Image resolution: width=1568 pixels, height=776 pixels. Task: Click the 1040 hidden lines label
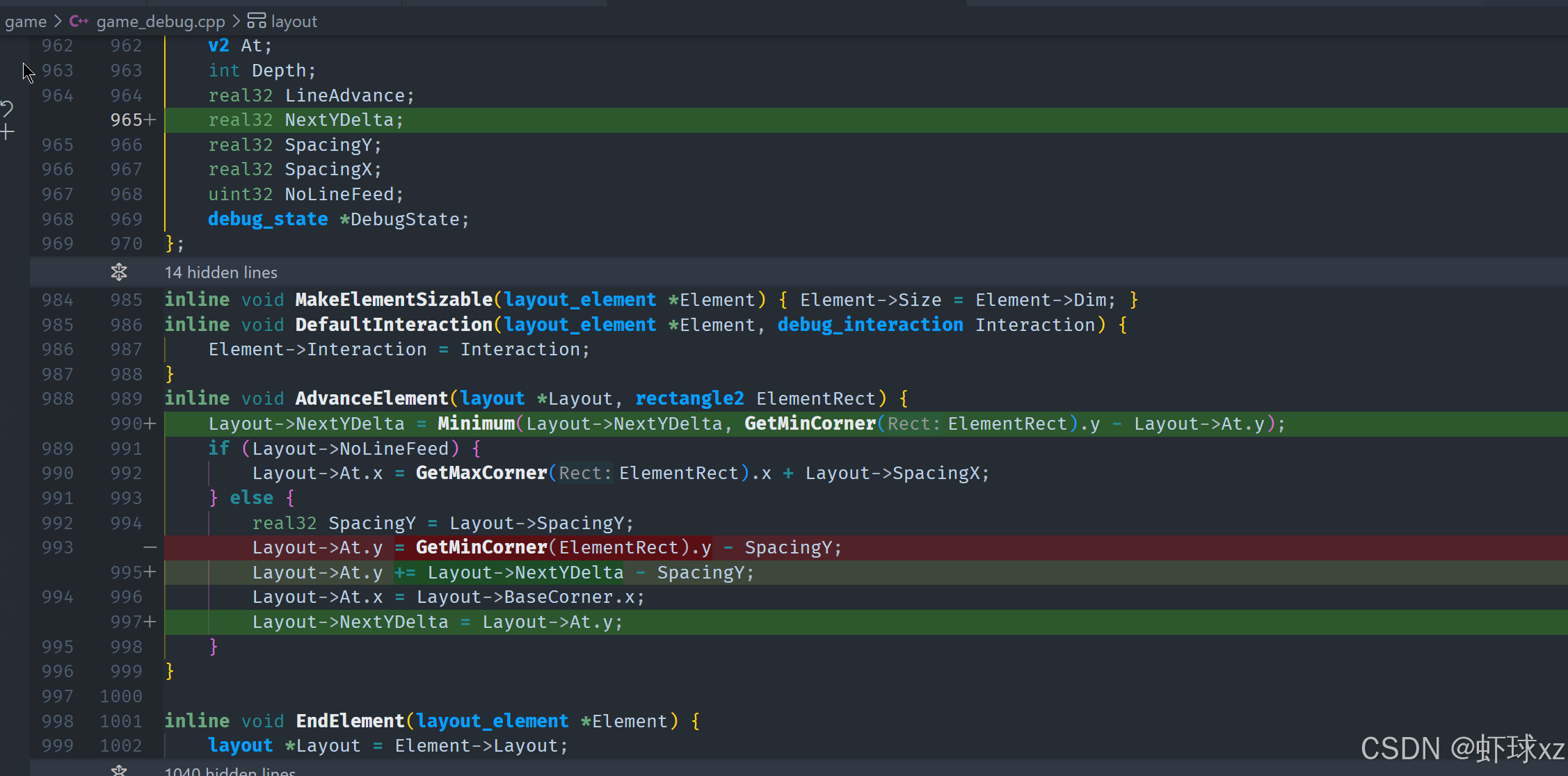(x=230, y=770)
